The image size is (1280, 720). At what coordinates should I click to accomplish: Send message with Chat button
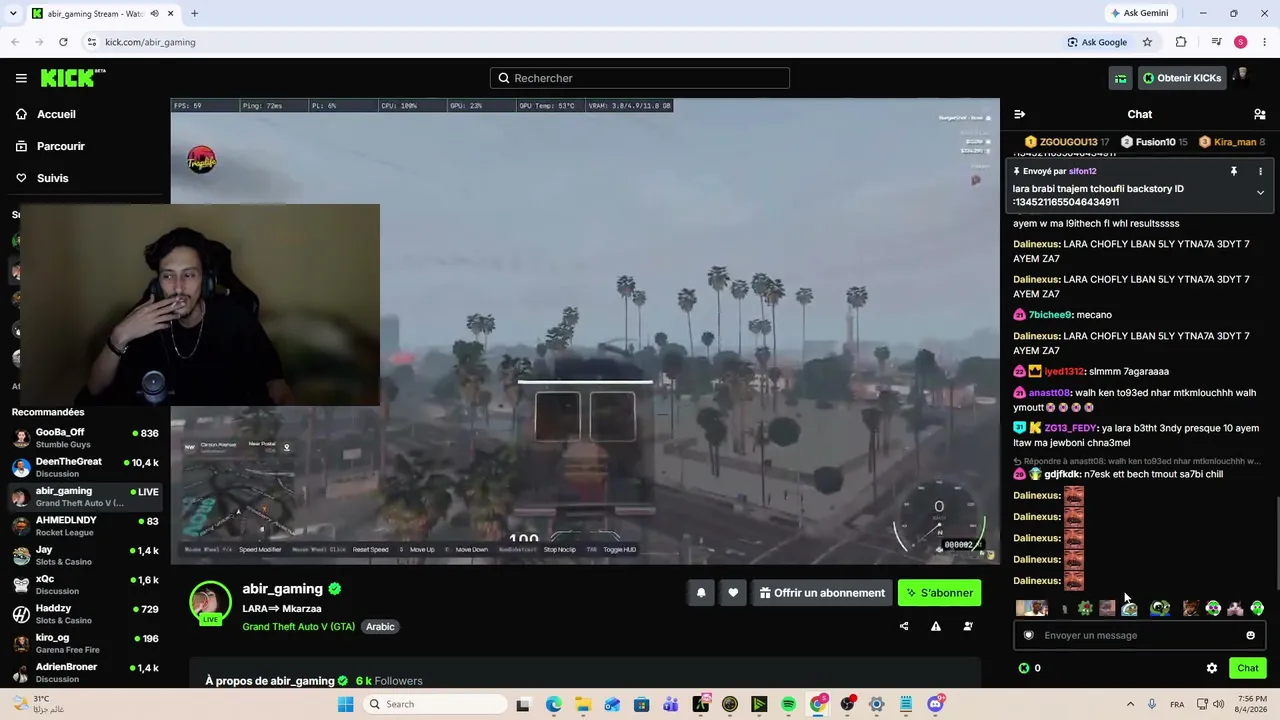[1248, 668]
